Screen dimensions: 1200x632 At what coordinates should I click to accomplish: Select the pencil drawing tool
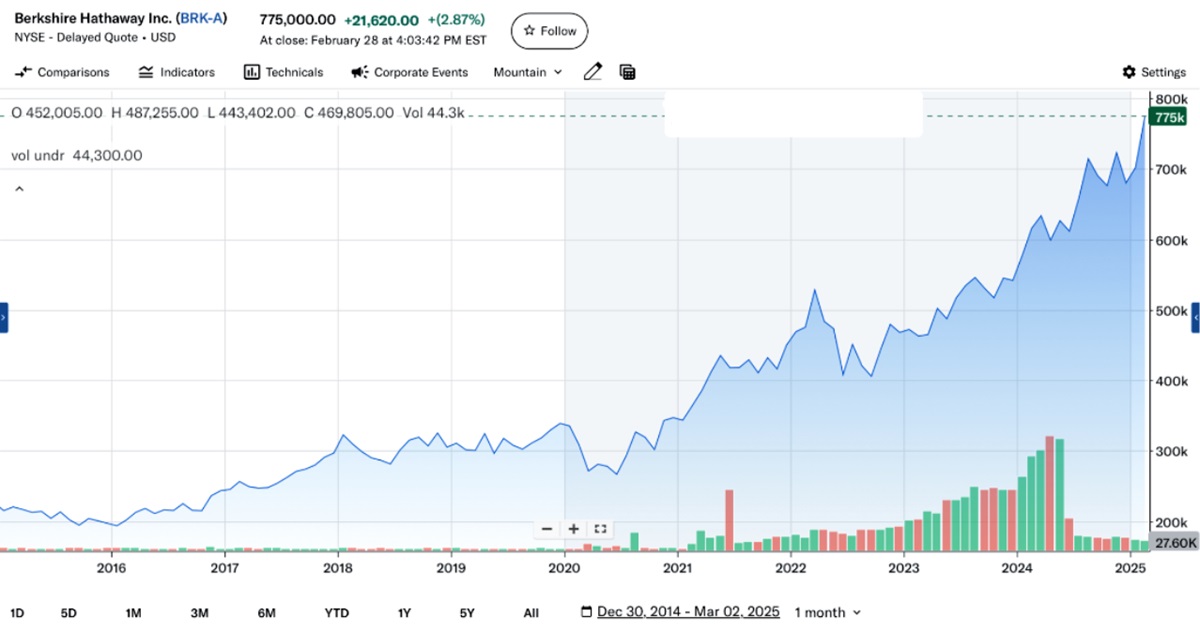pos(593,72)
